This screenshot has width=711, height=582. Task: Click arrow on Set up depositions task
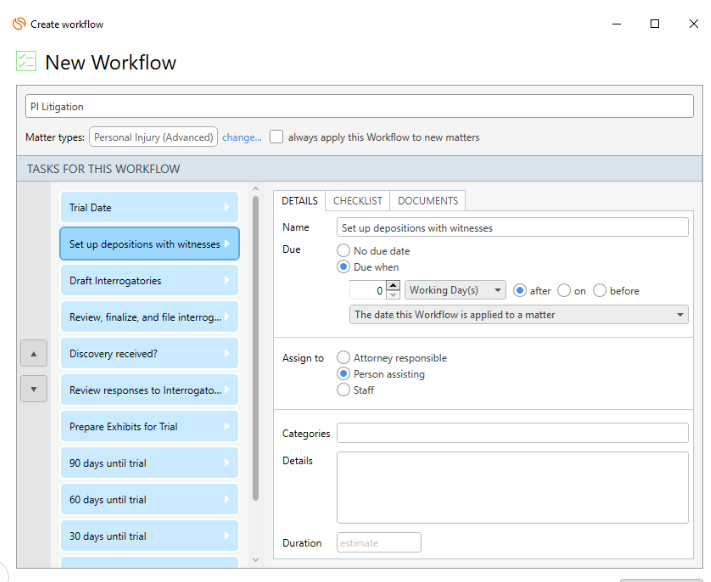227,243
